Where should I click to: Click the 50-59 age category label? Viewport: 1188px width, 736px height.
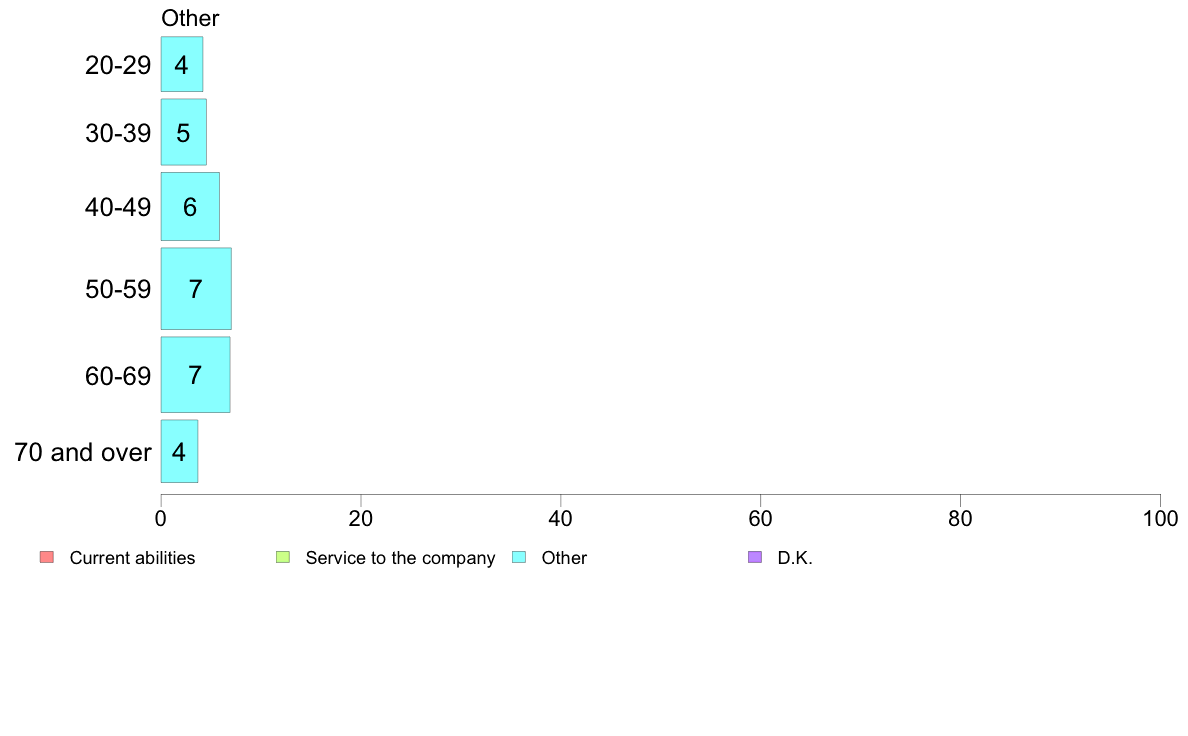pyautogui.click(x=118, y=290)
